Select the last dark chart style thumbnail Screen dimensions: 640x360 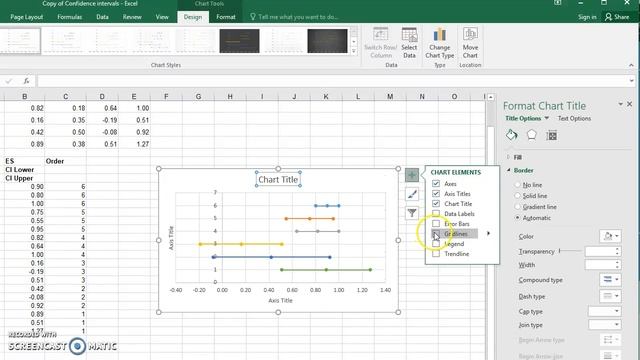327,41
